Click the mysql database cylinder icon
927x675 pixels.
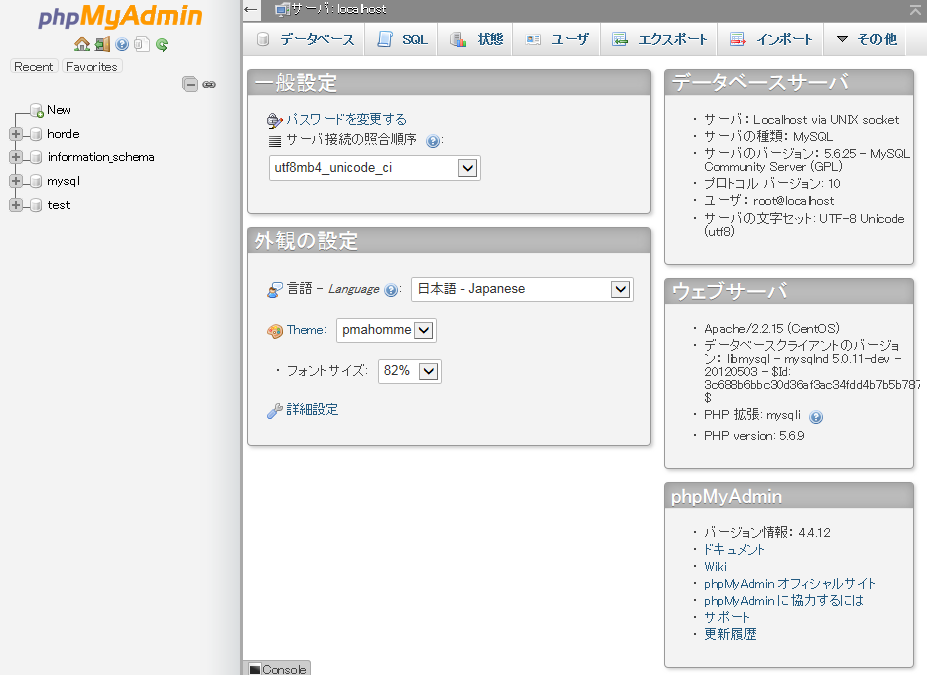click(36, 181)
